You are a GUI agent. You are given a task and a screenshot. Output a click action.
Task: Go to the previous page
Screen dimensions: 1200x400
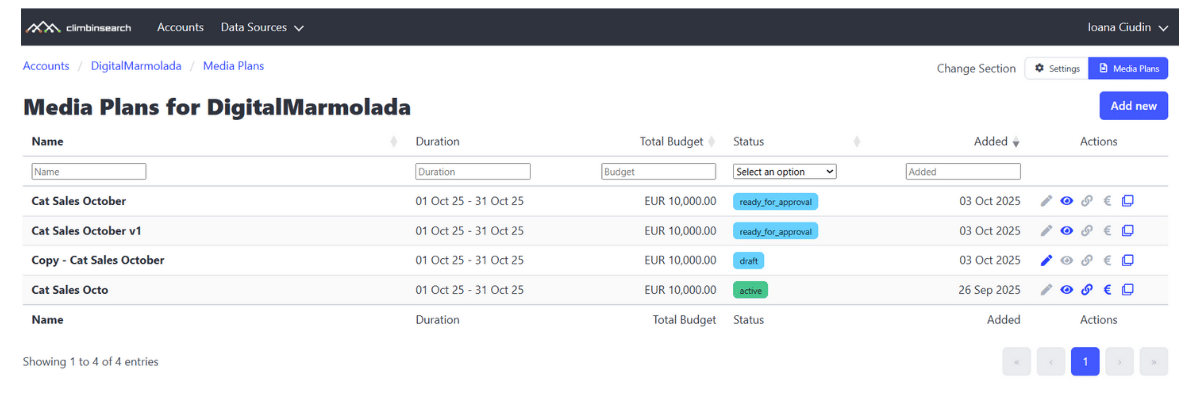click(x=1051, y=362)
